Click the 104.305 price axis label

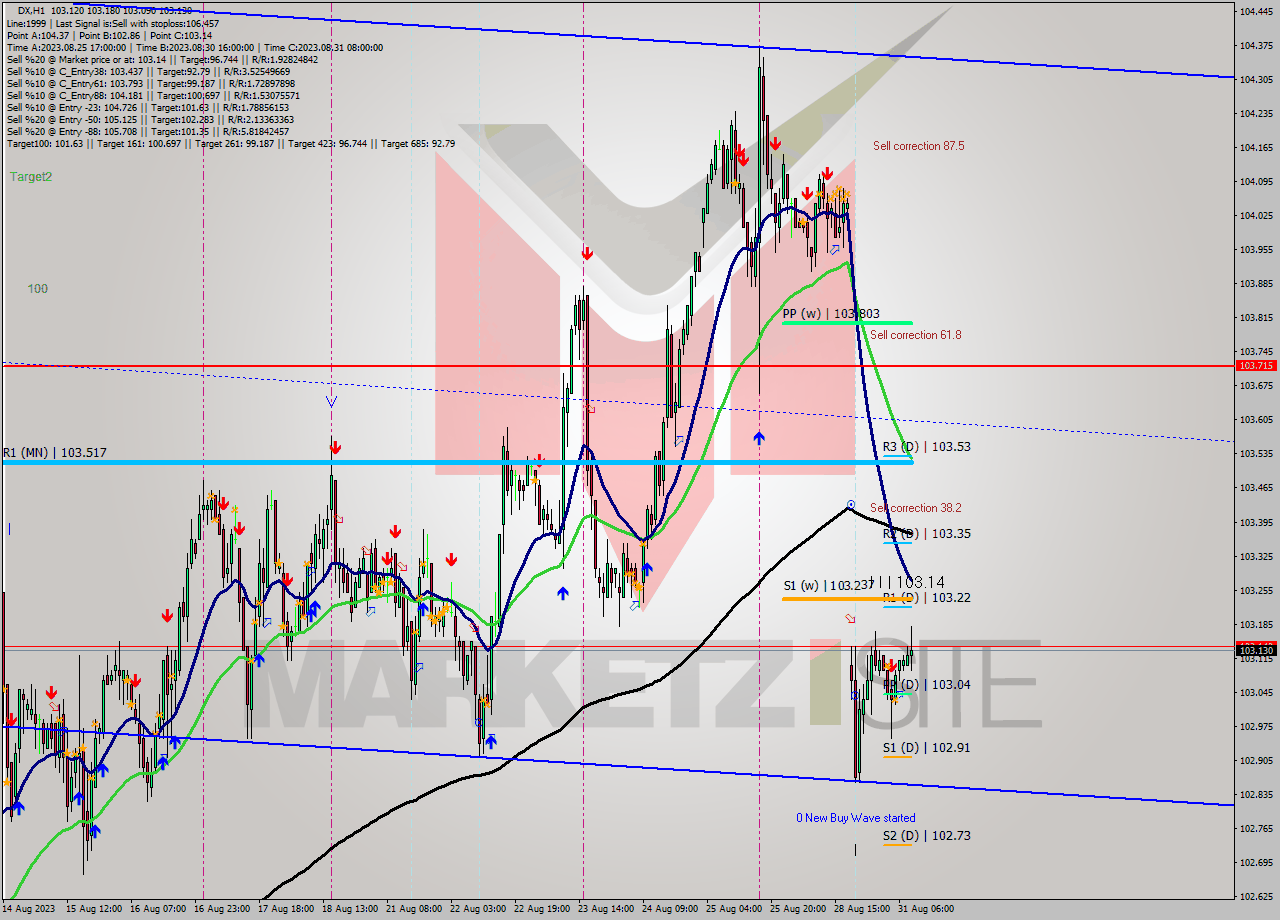pyautogui.click(x=1256, y=79)
